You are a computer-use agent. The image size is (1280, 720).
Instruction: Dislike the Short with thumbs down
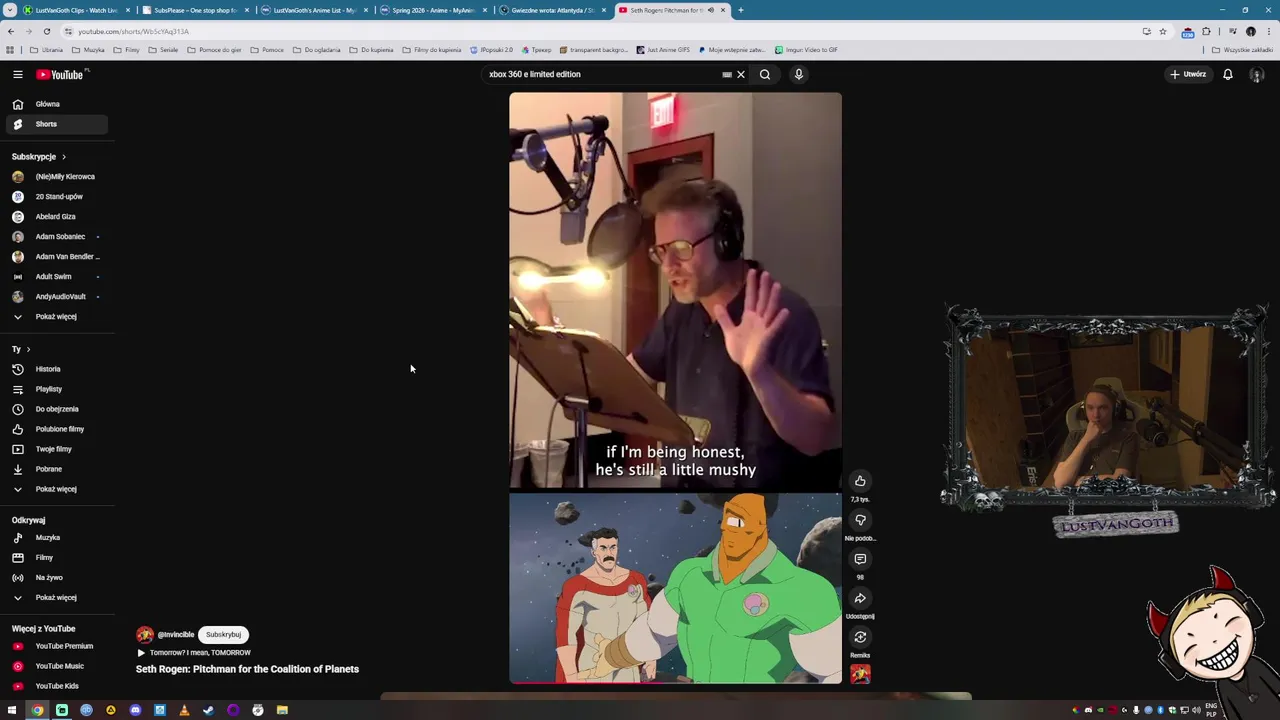860,520
